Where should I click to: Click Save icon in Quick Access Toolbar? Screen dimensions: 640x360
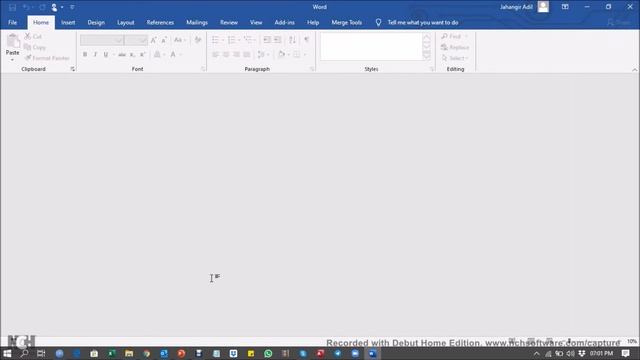[x=12, y=7]
